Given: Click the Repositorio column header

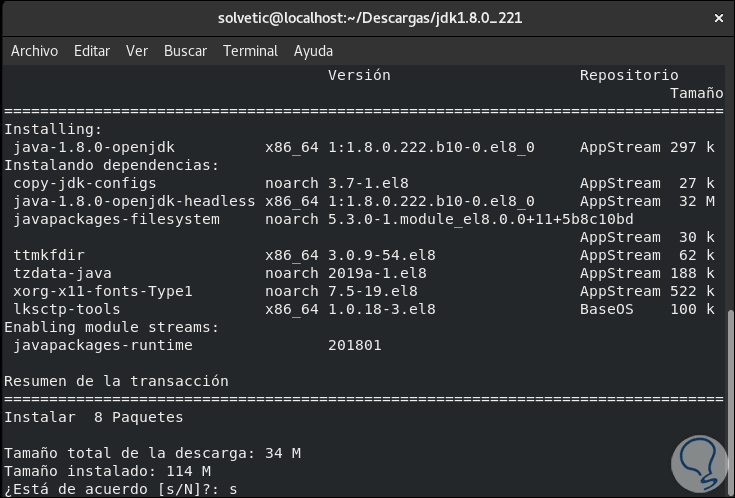Looking at the screenshot, I should tap(629, 75).
